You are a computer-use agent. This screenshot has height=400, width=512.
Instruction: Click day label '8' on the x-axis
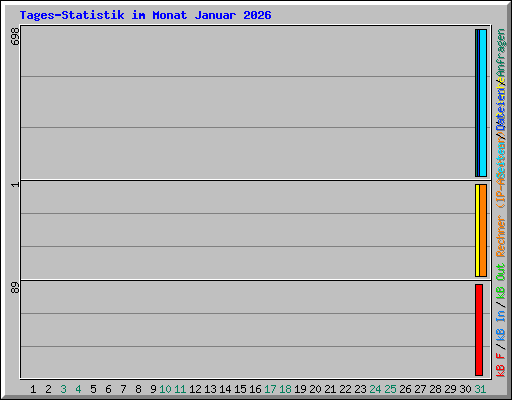click(x=138, y=389)
